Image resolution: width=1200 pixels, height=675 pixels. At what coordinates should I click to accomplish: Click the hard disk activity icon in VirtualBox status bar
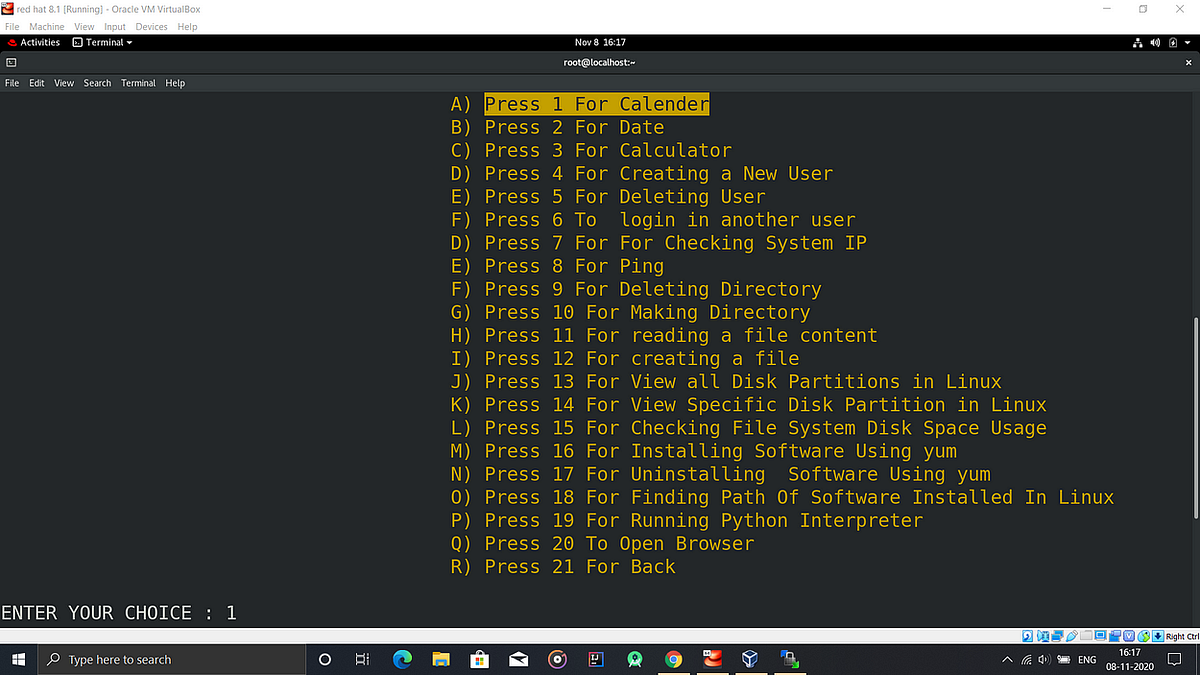coord(1027,636)
